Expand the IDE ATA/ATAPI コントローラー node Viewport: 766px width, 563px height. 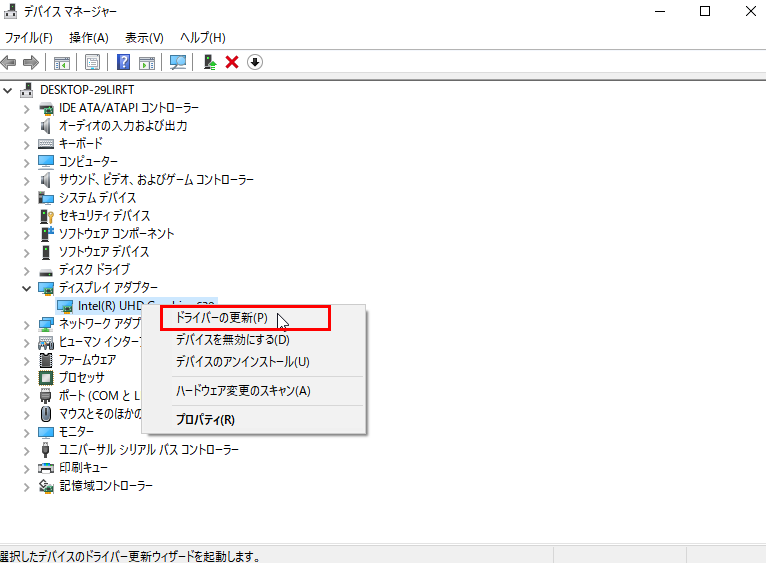pyautogui.click(x=27, y=109)
